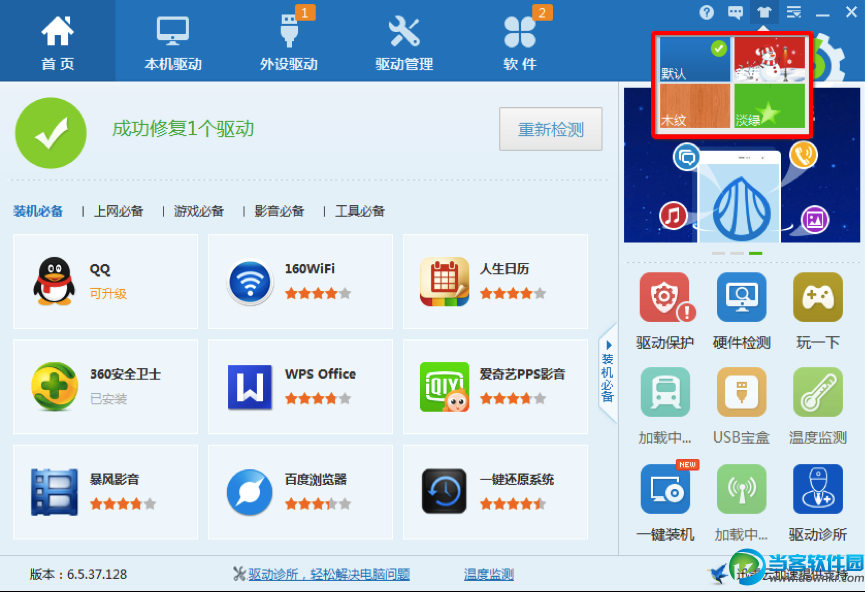Click 360安全卫士 已安装 status text
Screen dimensions: 865x592
pos(109,399)
